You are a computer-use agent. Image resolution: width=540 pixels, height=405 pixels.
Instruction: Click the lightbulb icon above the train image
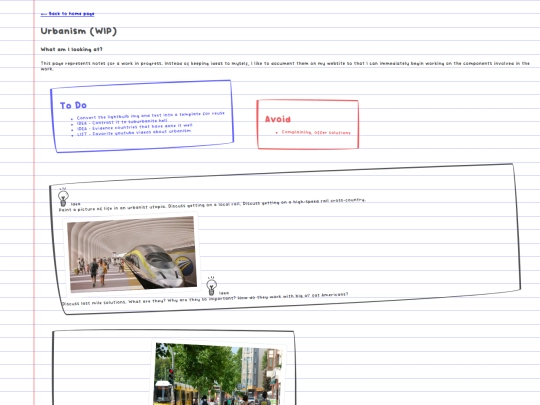click(63, 197)
